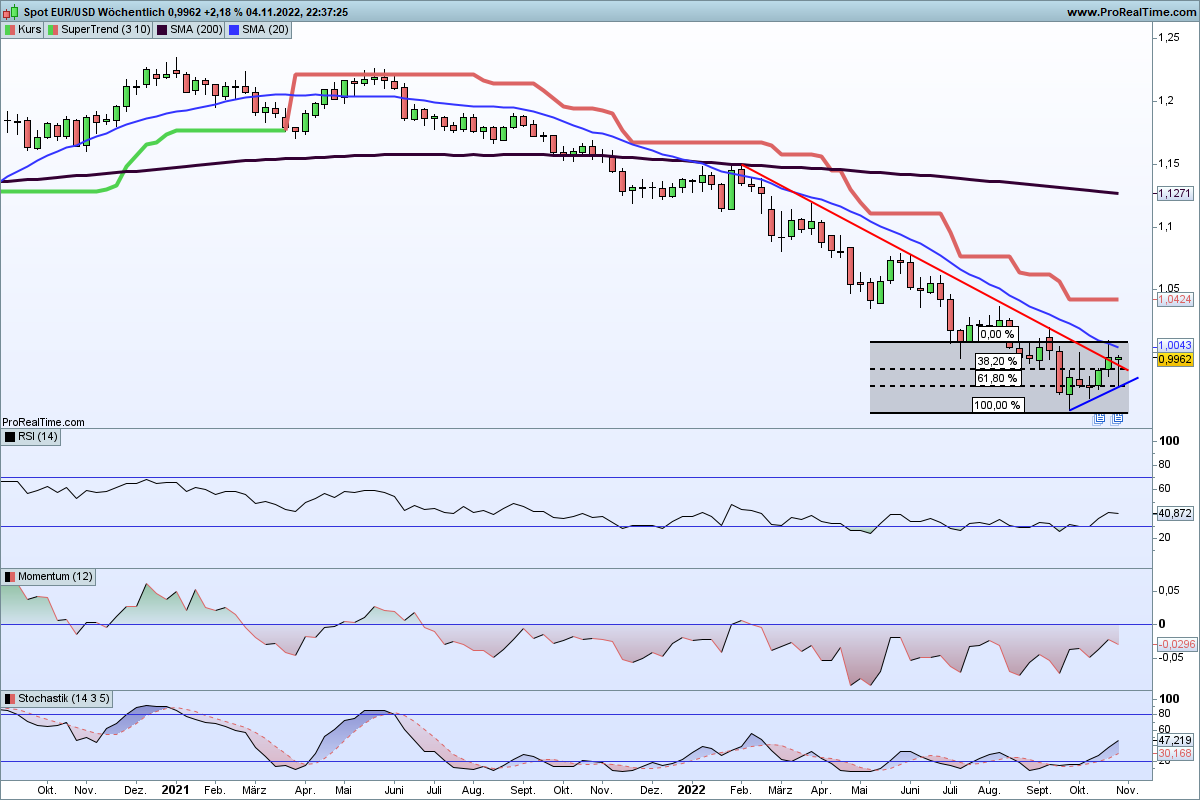Select the short blue ascending trendline
The width and height of the screenshot is (1200, 800).
pyautogui.click(x=1104, y=394)
